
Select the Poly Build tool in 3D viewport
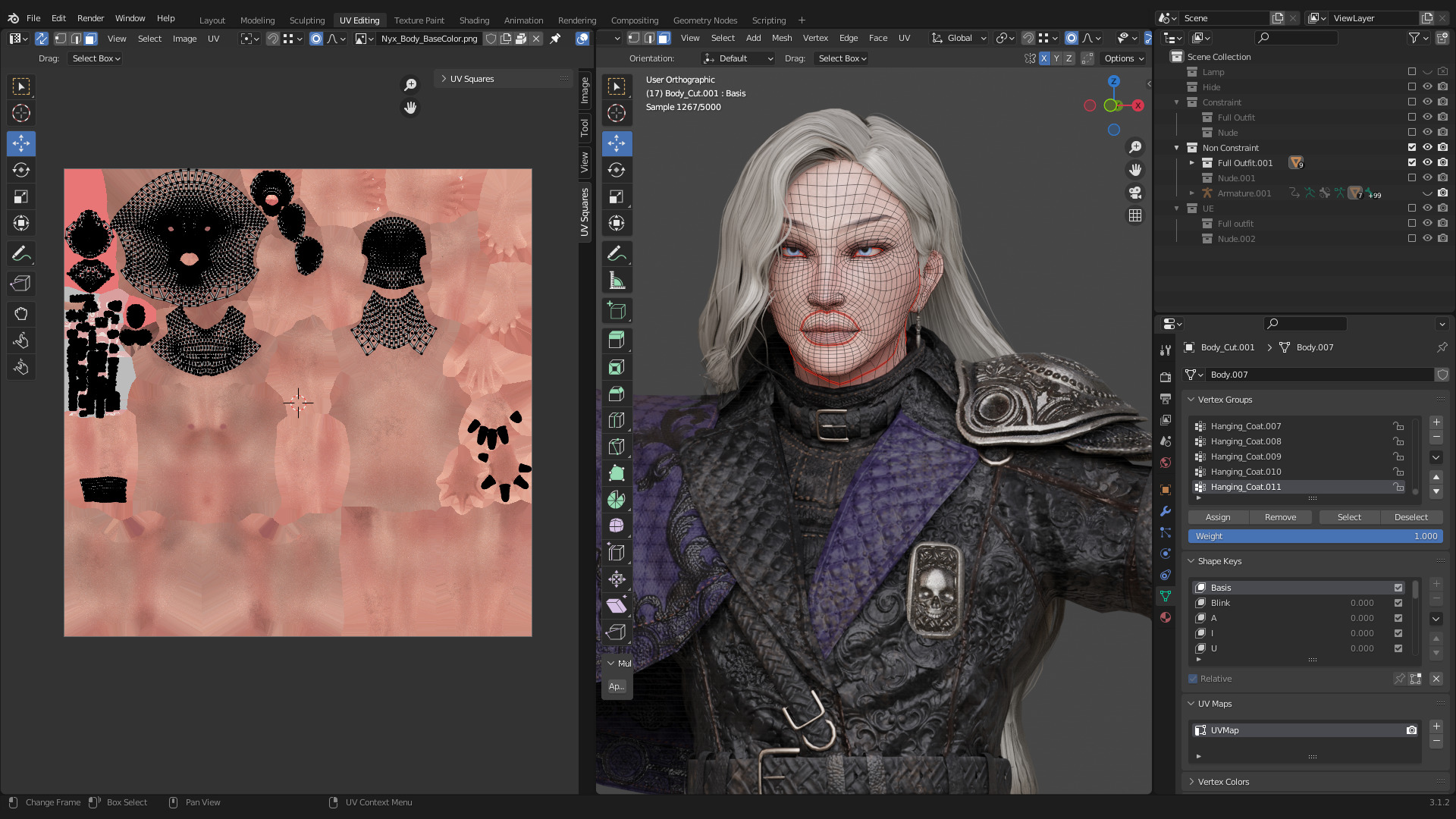[617, 473]
